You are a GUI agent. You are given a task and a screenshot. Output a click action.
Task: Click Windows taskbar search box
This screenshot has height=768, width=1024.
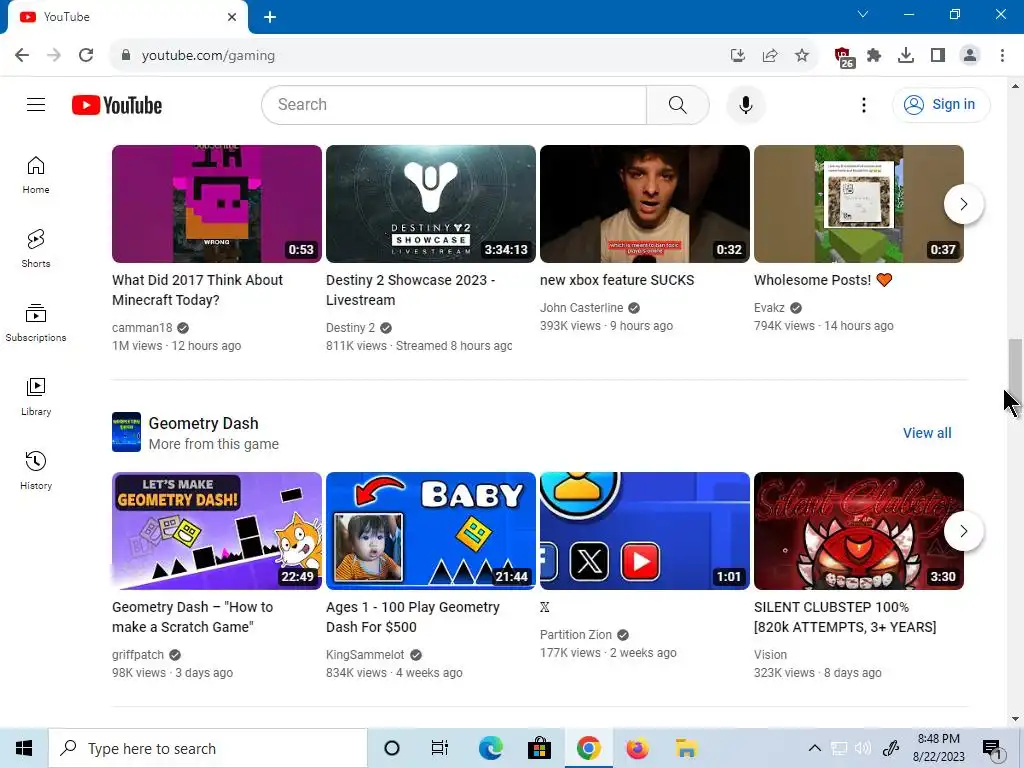208,748
